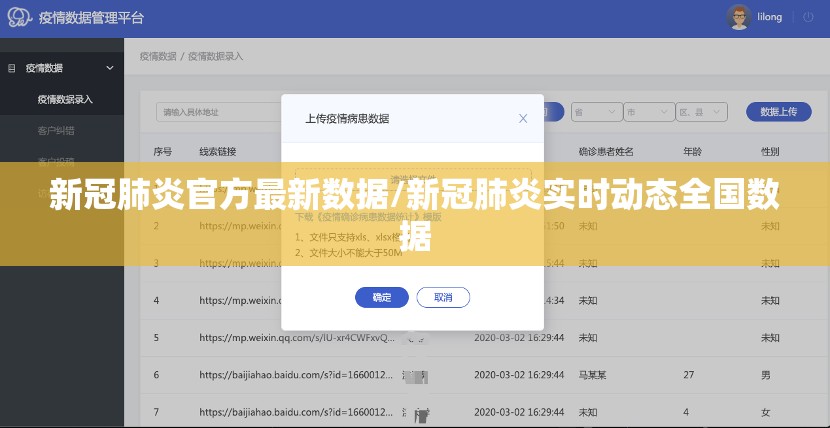
Task: Click the power logout icon
Action: click(808, 17)
